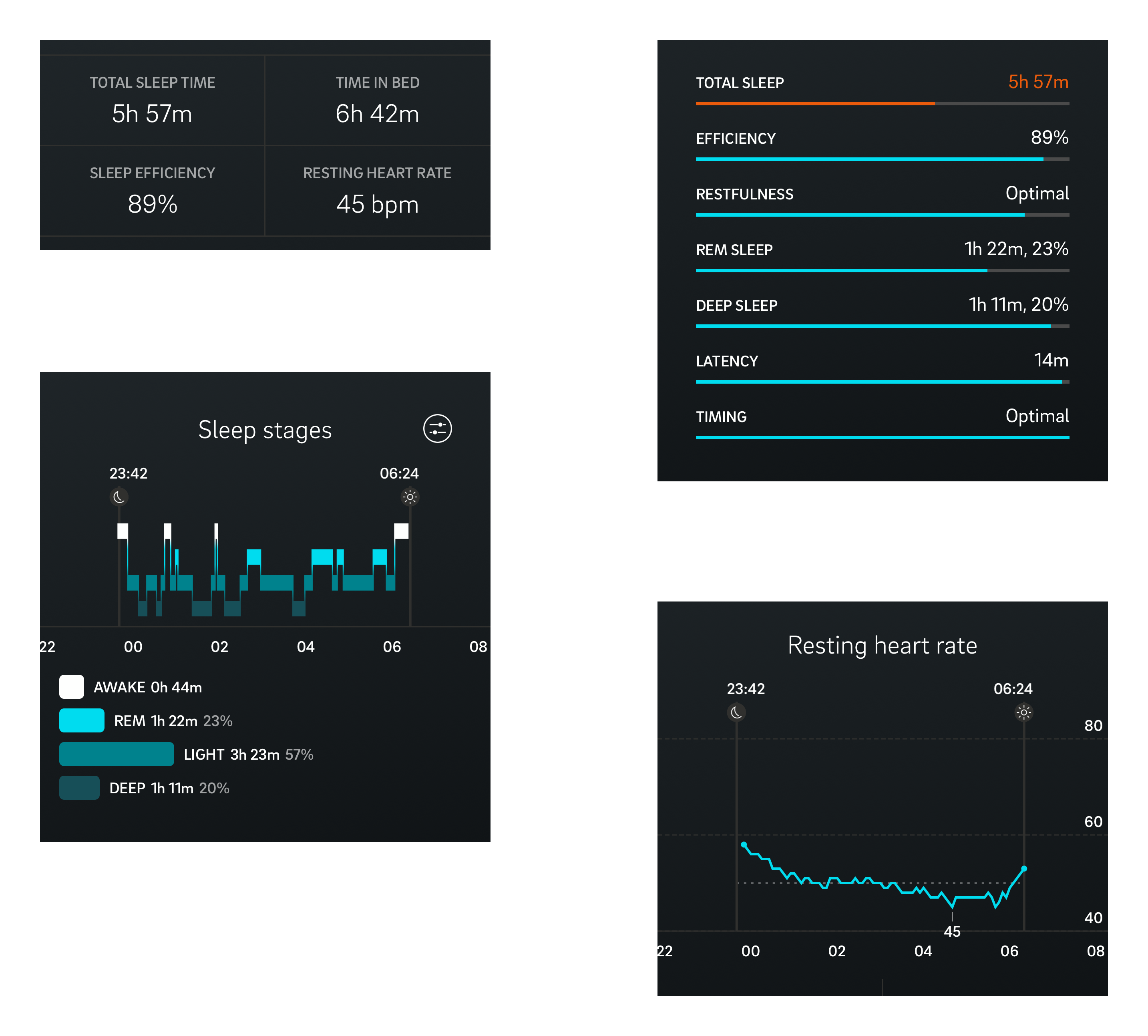Click the 02 hour tick in Sleep stages
The height and width of the screenshot is (1036, 1148).
pyautogui.click(x=219, y=647)
